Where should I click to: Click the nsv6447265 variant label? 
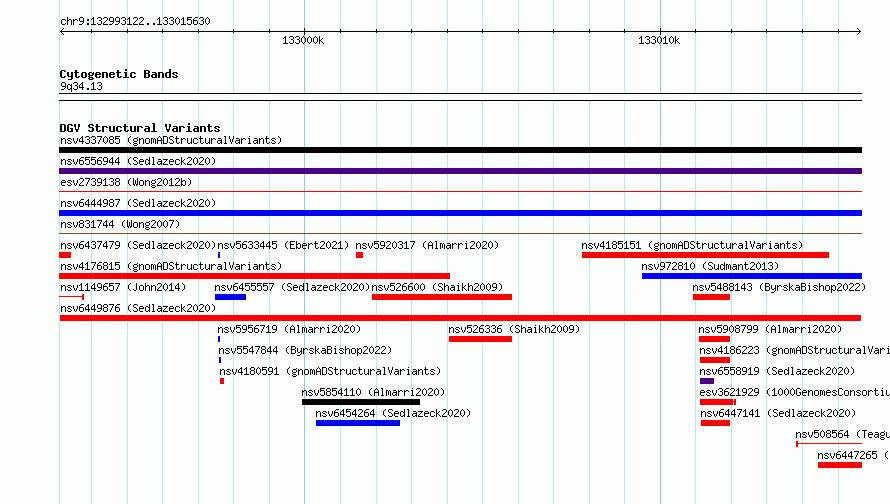pyautogui.click(x=854, y=455)
